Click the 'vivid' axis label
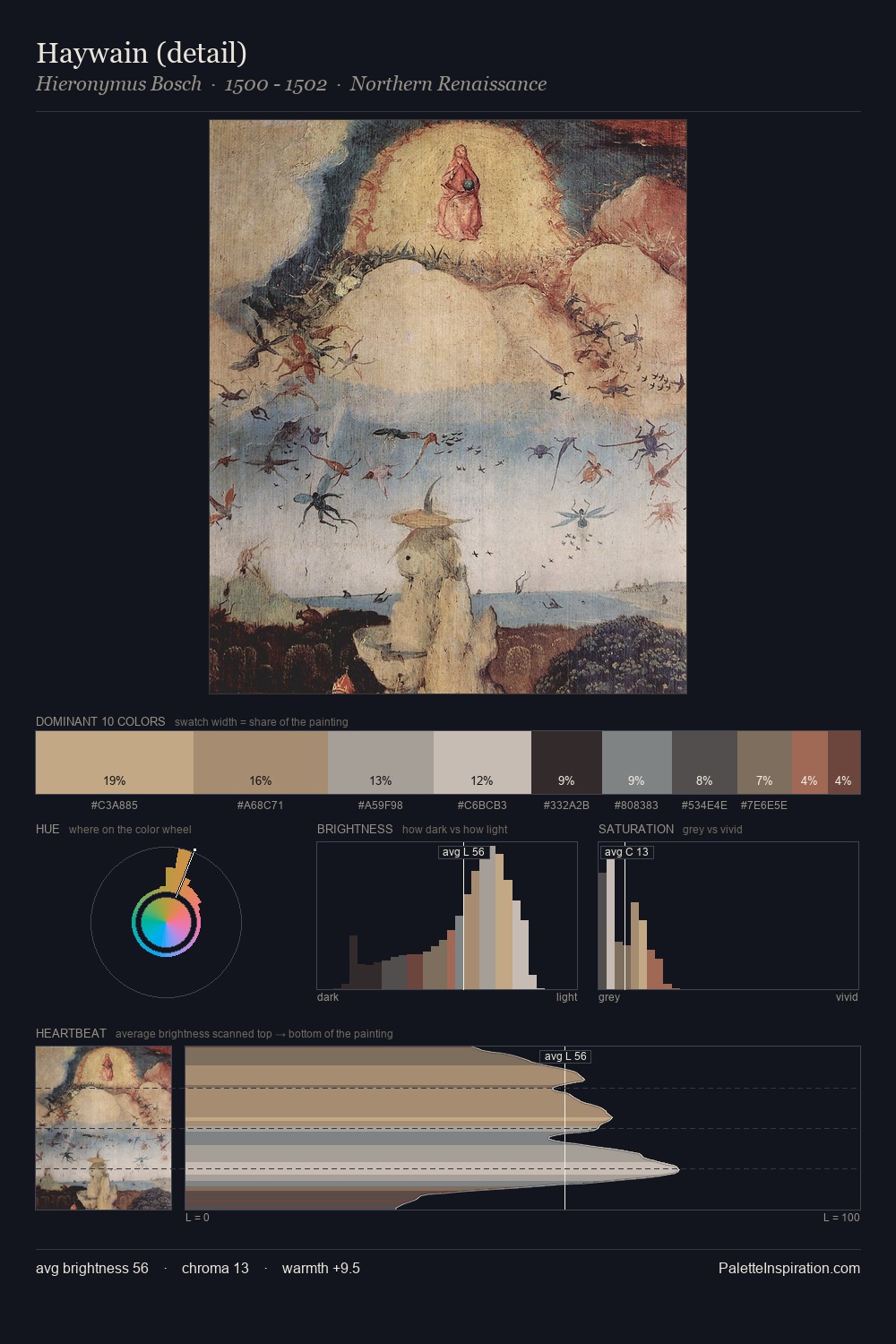Screen dimensions: 896x1344 (x=847, y=997)
